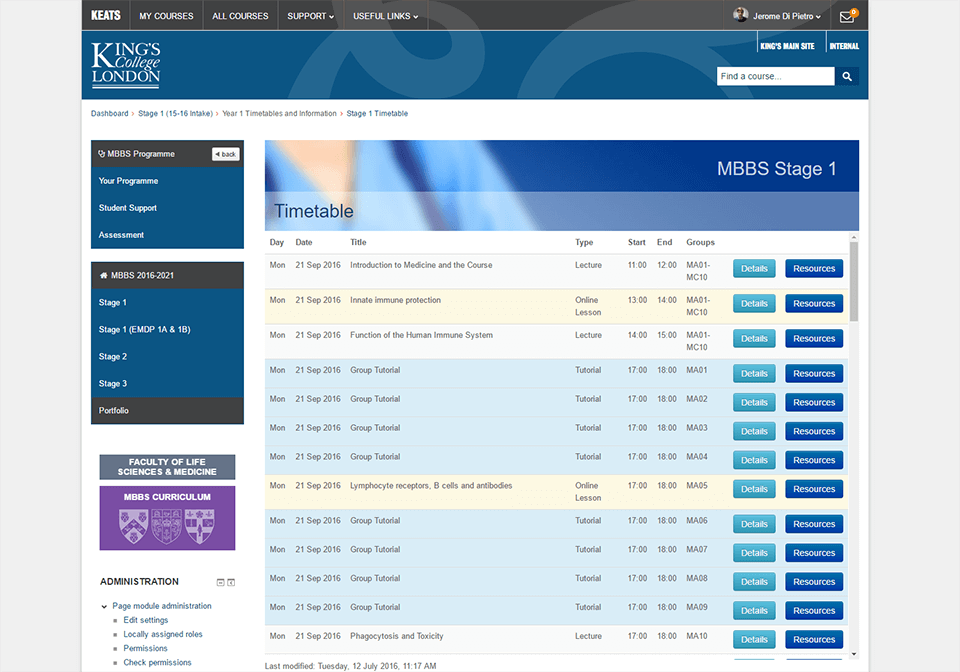Viewport: 960px width, 672px height.
Task: Collapse the Page module administration tree
Action: click(104, 607)
